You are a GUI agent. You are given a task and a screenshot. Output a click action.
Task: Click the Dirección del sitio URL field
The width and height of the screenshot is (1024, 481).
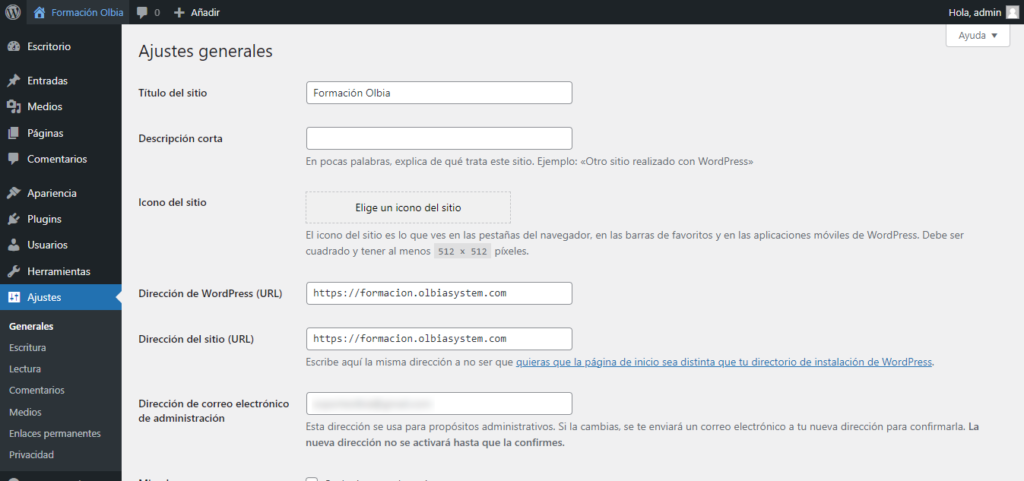439,339
